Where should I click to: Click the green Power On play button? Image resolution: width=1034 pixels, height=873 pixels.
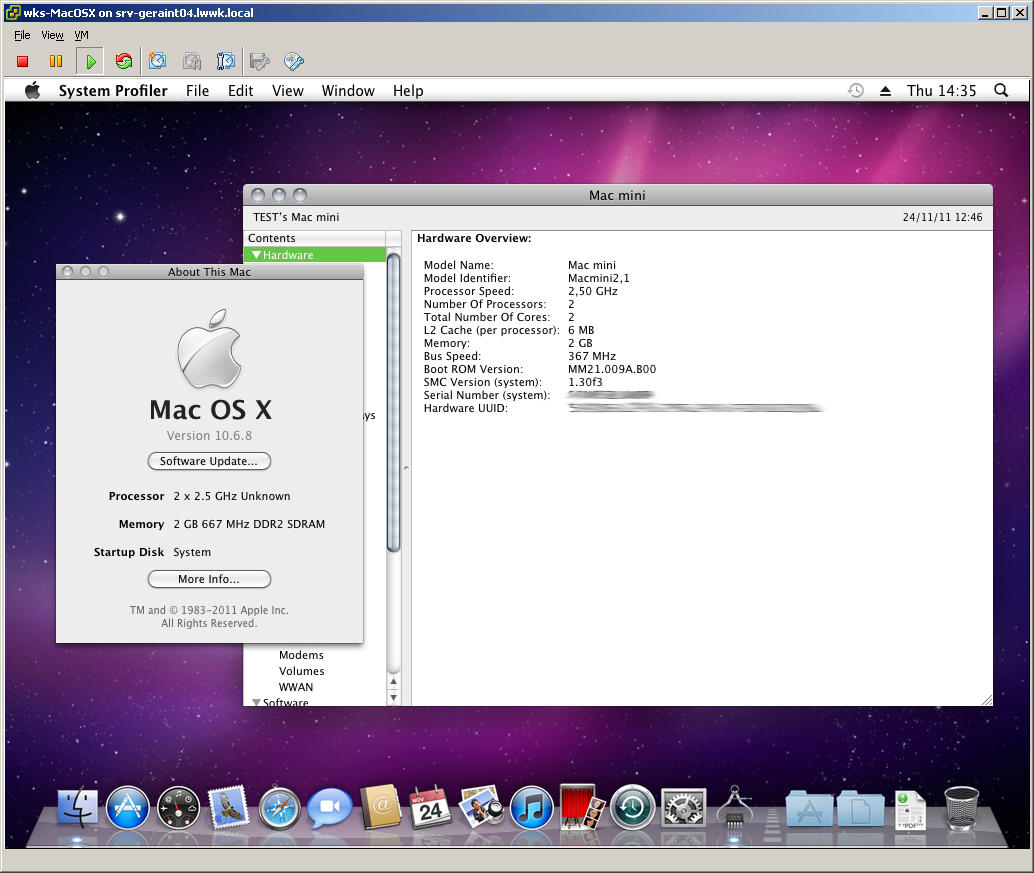coord(90,61)
